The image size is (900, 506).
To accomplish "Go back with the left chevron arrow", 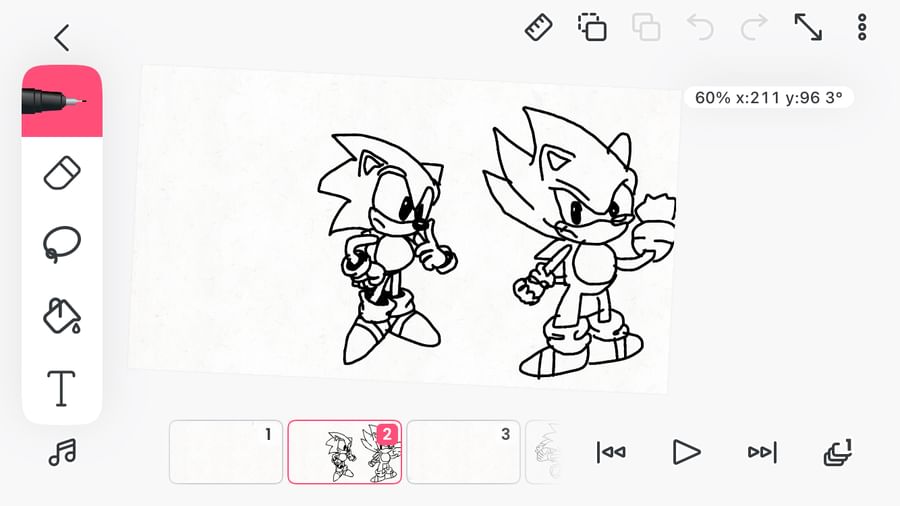I will coord(62,38).
